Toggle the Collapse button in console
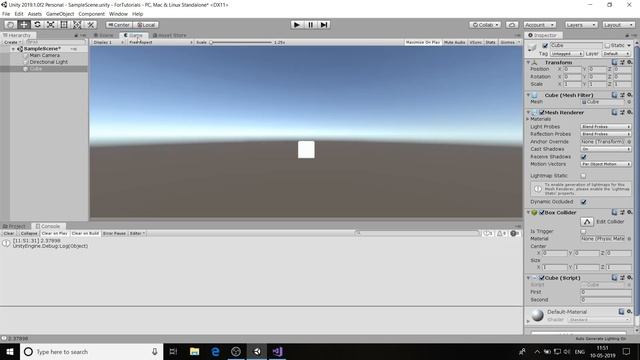The width and height of the screenshot is (640, 360). coord(29,233)
